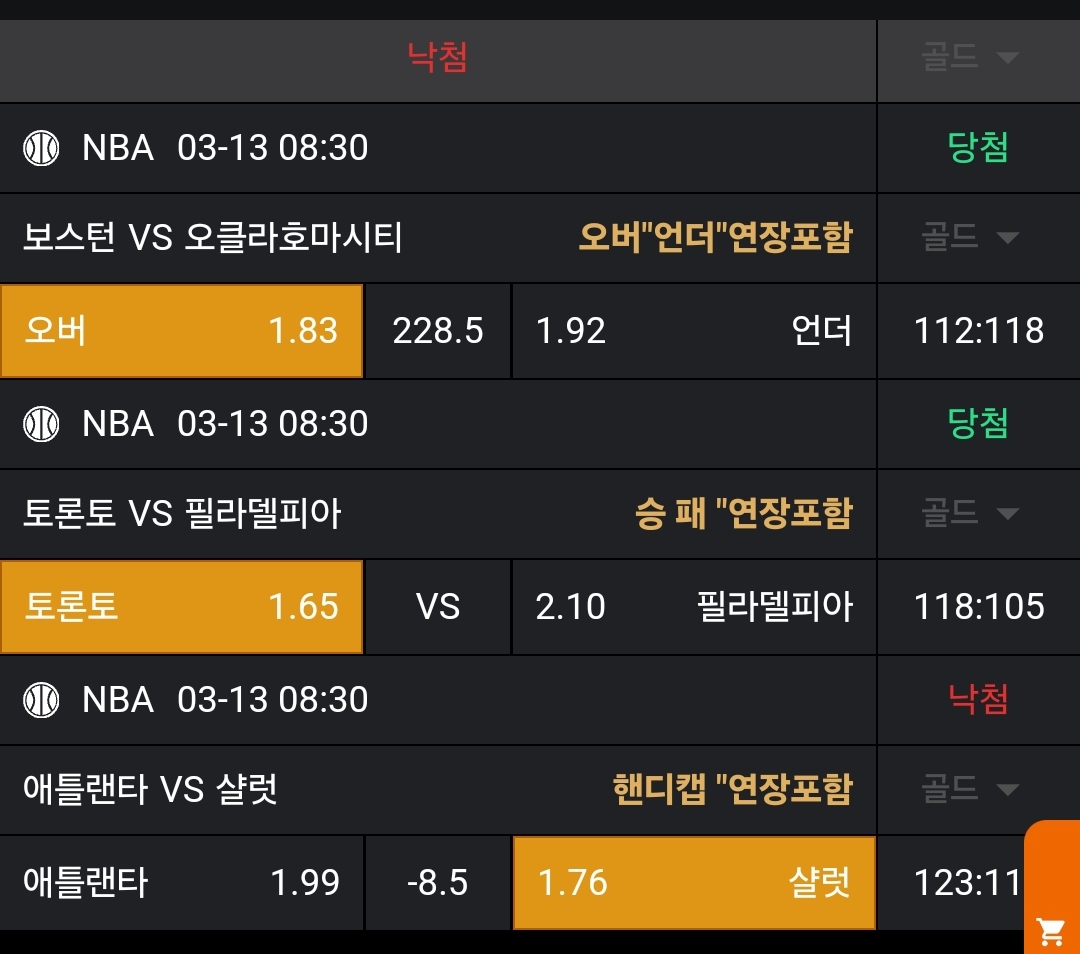Open the 보스턴 VS 오클라호마시티 match title
Screen dimensions: 1080x954
coord(212,238)
